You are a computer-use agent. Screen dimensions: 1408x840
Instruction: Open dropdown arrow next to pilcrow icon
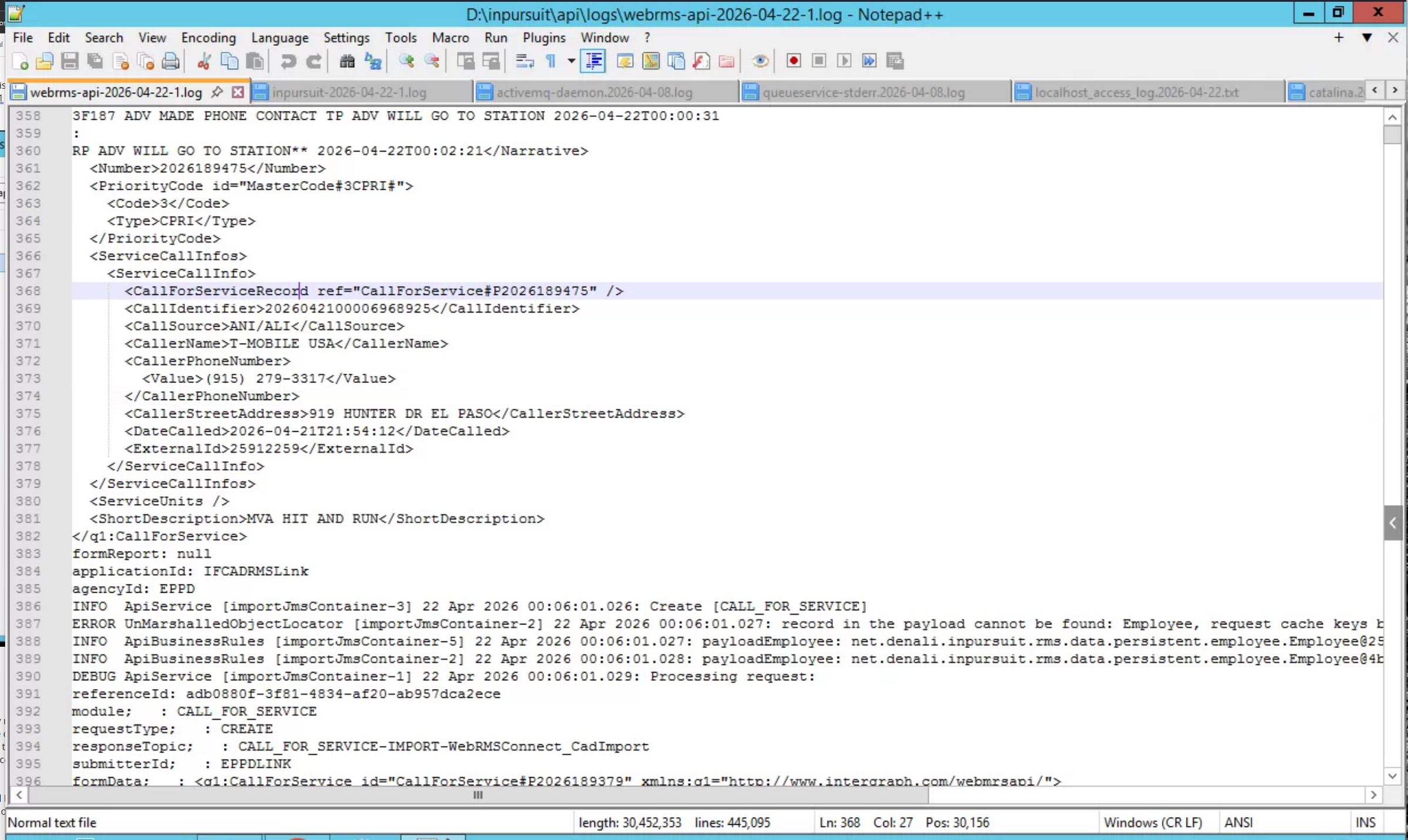pos(570,61)
